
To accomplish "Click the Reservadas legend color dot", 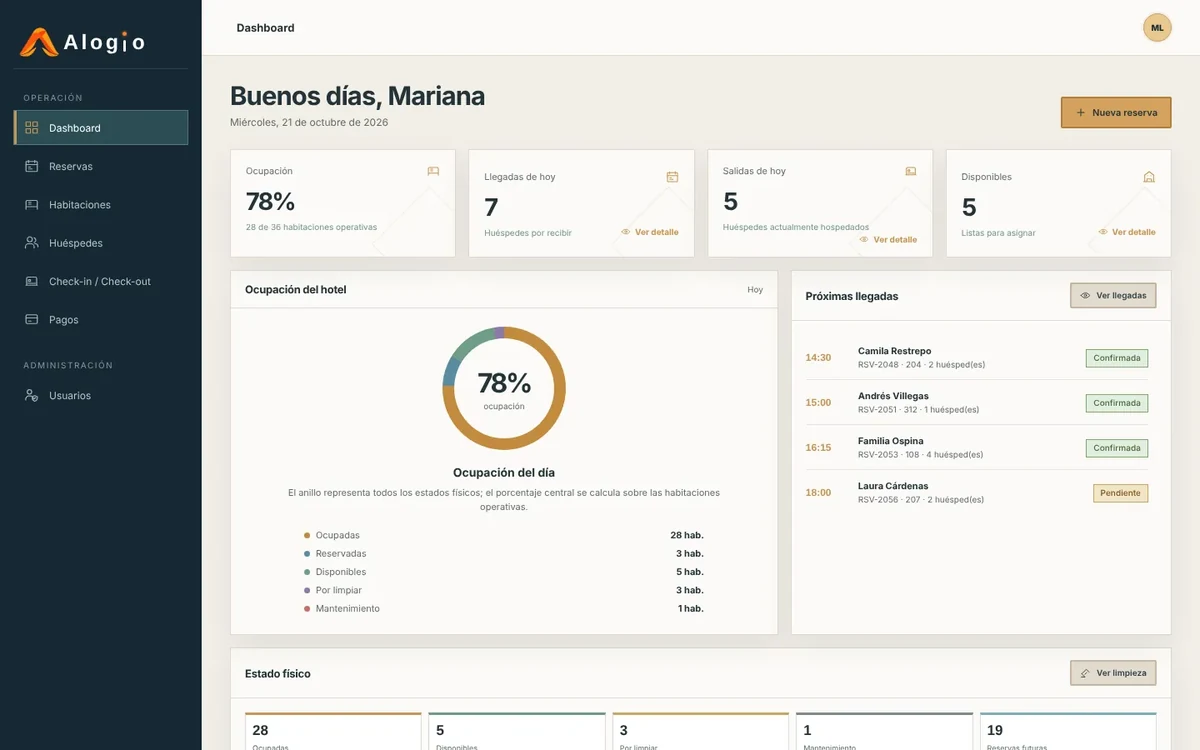I will [x=307, y=554].
